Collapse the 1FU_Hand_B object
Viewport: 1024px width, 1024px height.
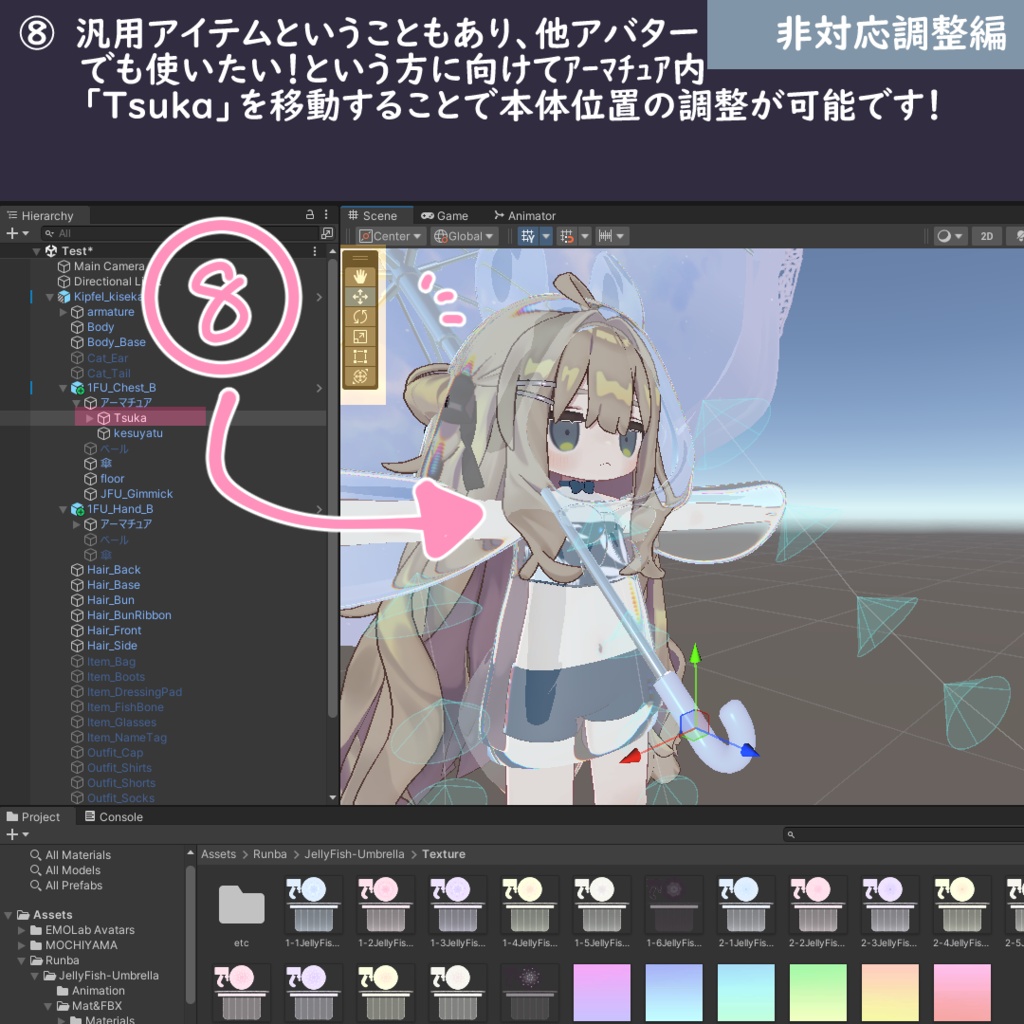[63, 509]
